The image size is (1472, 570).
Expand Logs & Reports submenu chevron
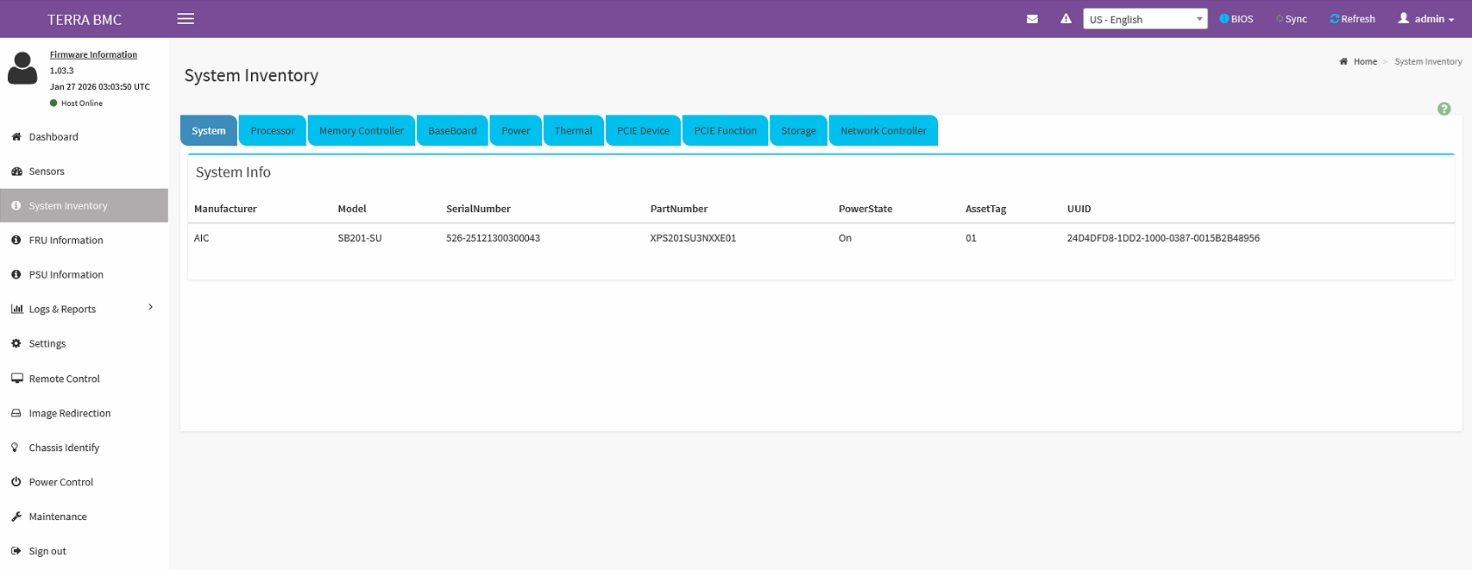coord(151,307)
